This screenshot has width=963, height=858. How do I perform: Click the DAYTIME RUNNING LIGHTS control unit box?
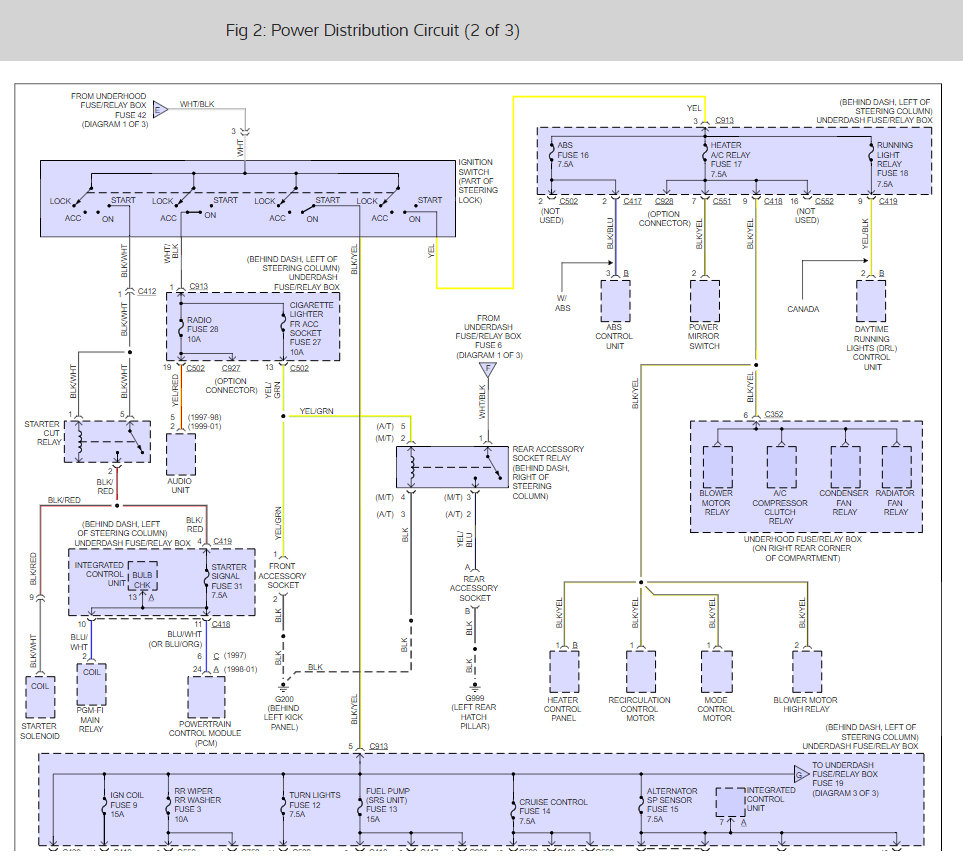[871, 301]
